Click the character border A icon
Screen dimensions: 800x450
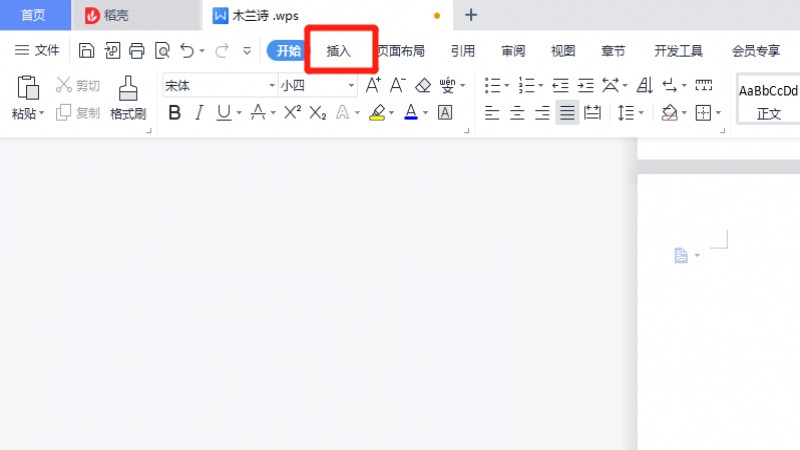click(x=445, y=112)
